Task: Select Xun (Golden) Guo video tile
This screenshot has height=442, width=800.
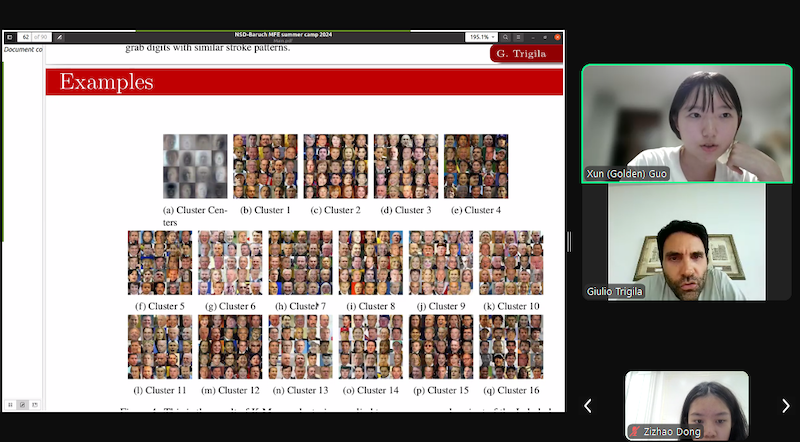Action: pos(687,124)
